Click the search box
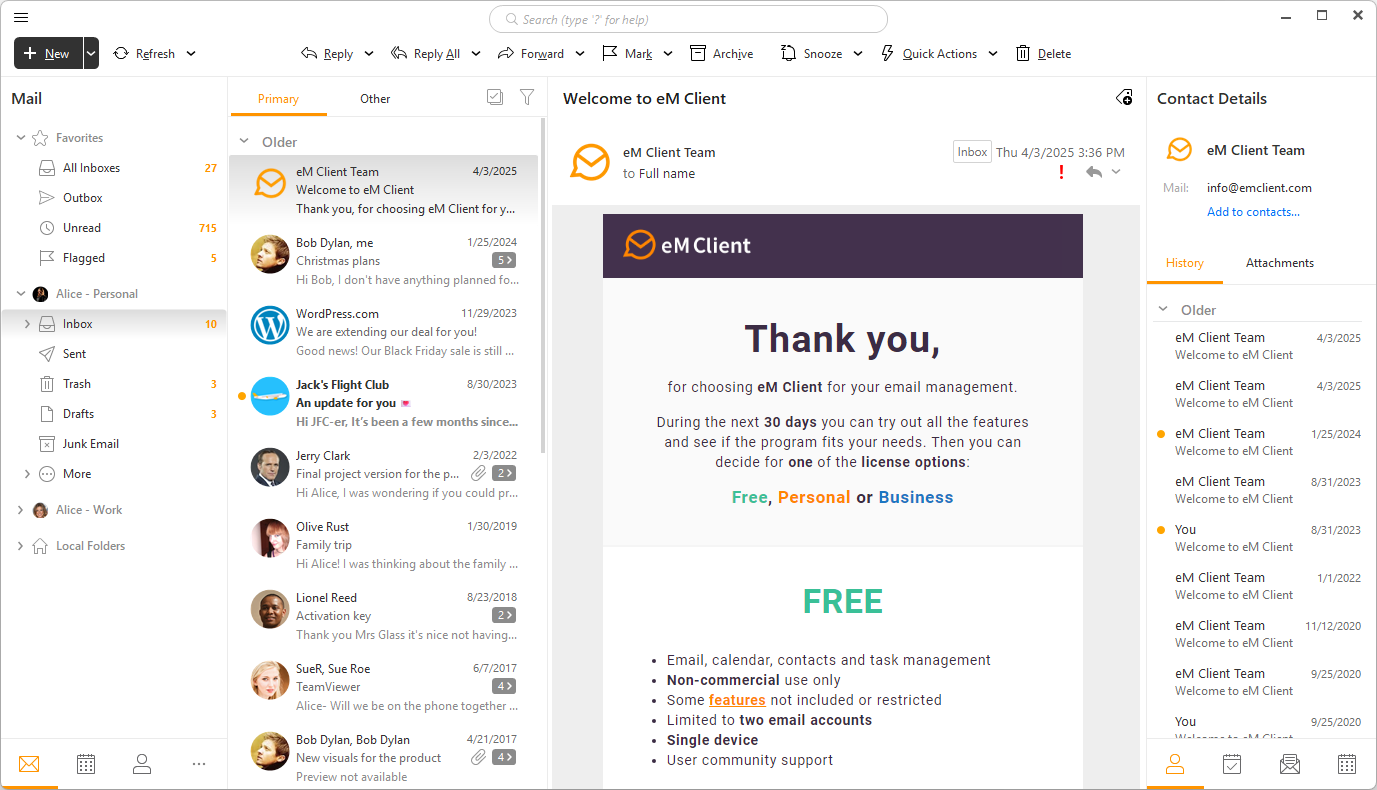Viewport: 1377px width, 790px height. pos(688,19)
